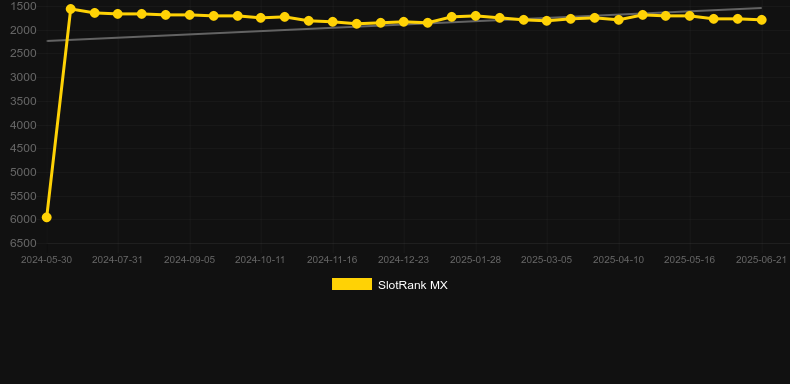Click the data point above 2025-05-16
The width and height of the screenshot is (790, 384).
[690, 16]
